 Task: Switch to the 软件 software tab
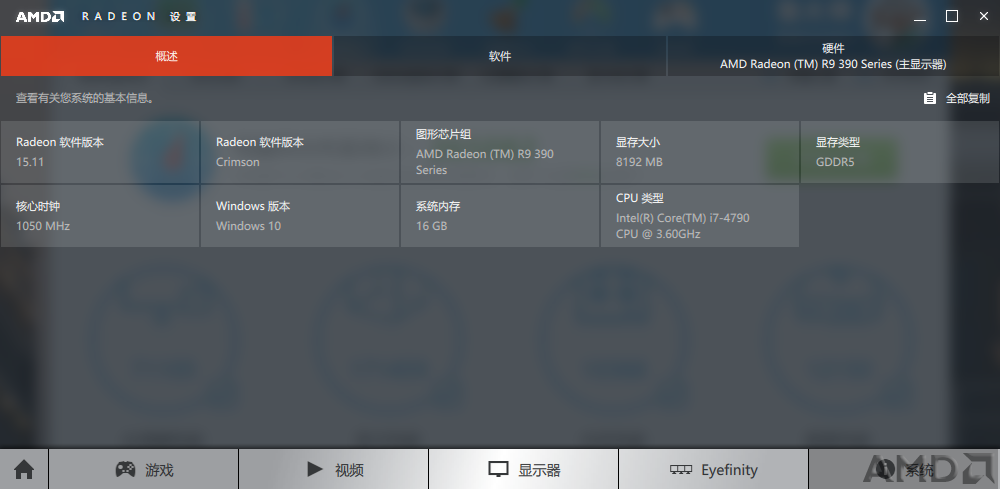pos(500,56)
